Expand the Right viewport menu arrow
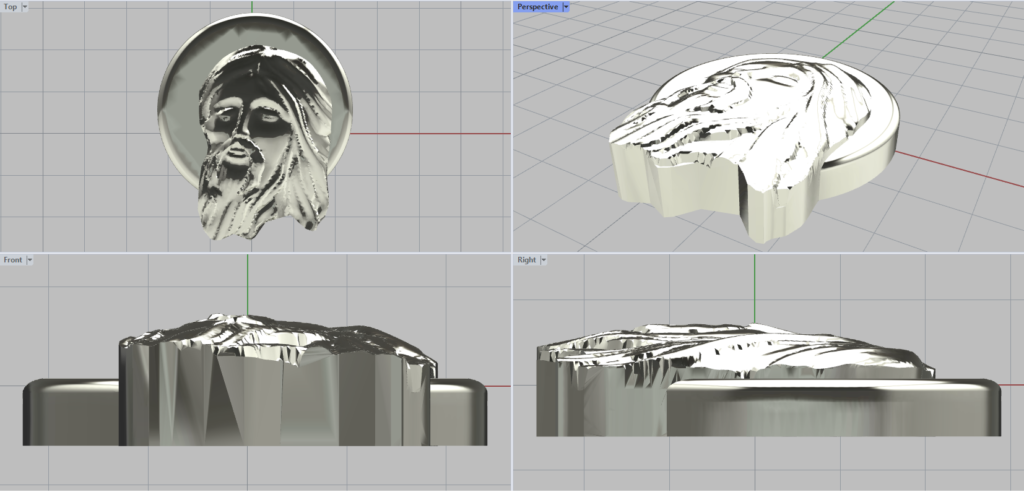The width and height of the screenshot is (1024, 492). click(x=544, y=260)
